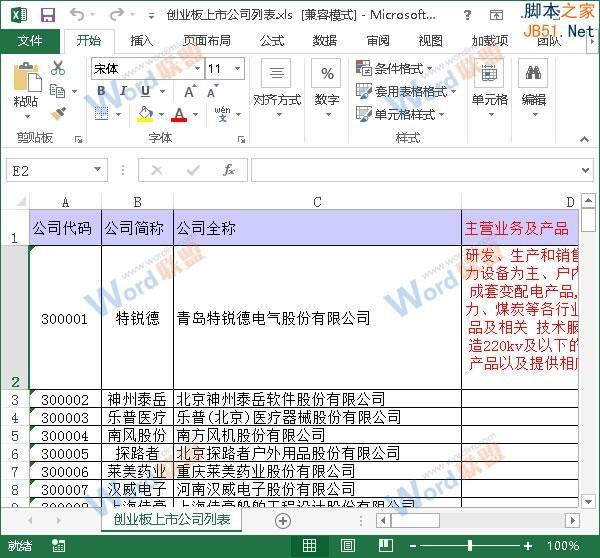Click the 100% zoom level
The image size is (600, 558).
[x=562, y=545]
